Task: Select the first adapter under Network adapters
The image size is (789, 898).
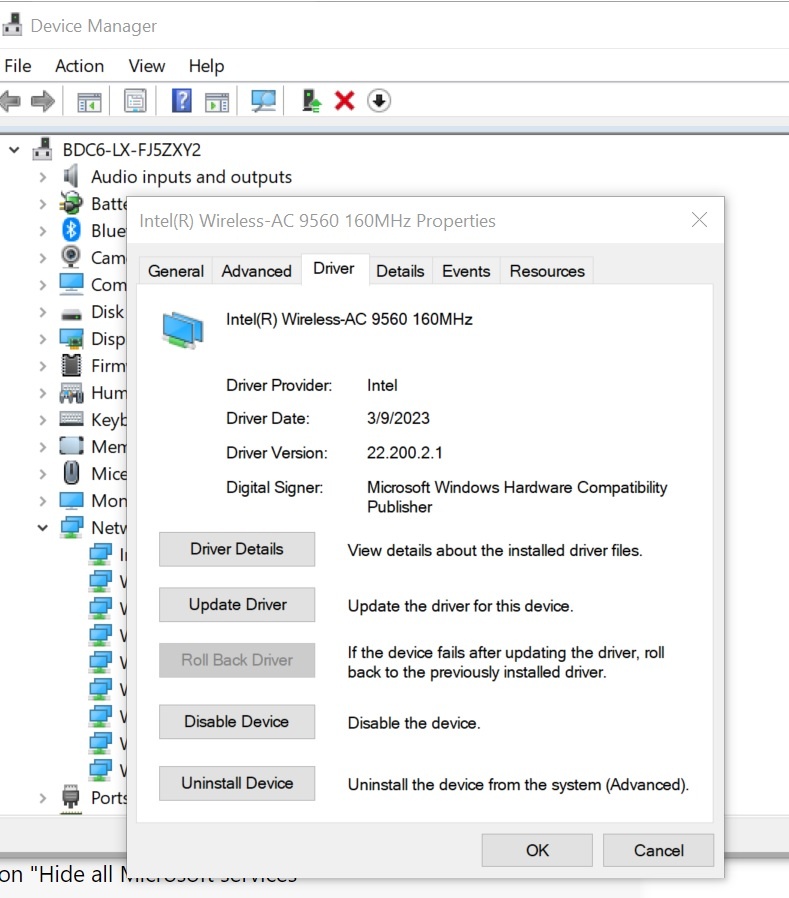Action: tap(107, 554)
